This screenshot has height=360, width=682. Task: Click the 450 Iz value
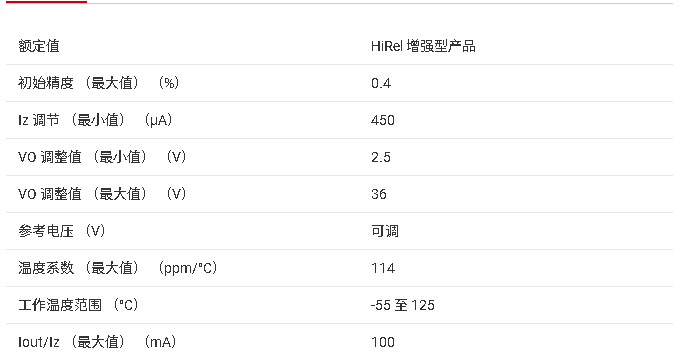click(383, 120)
